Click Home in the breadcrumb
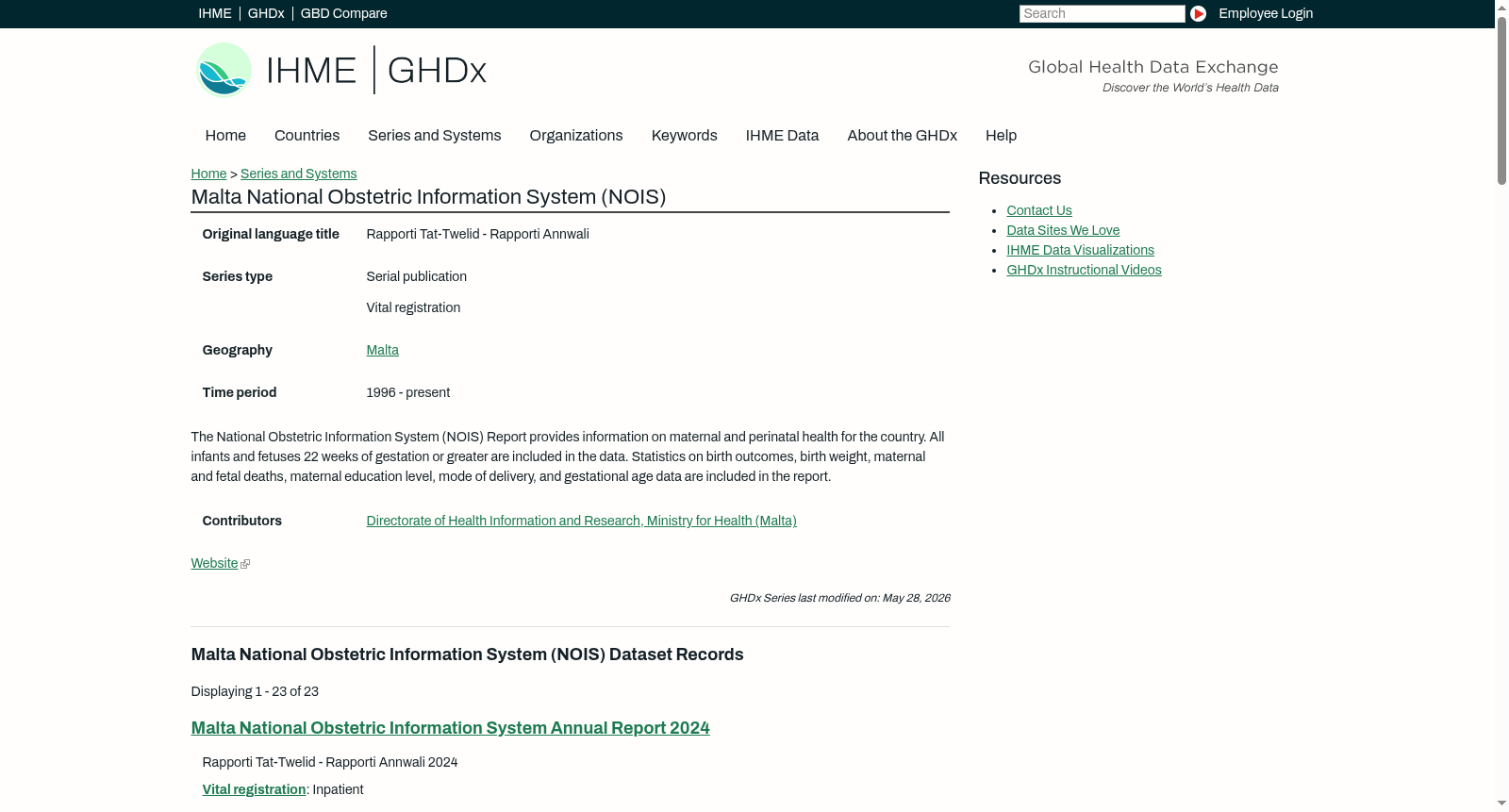1509x812 pixels. coord(208,174)
